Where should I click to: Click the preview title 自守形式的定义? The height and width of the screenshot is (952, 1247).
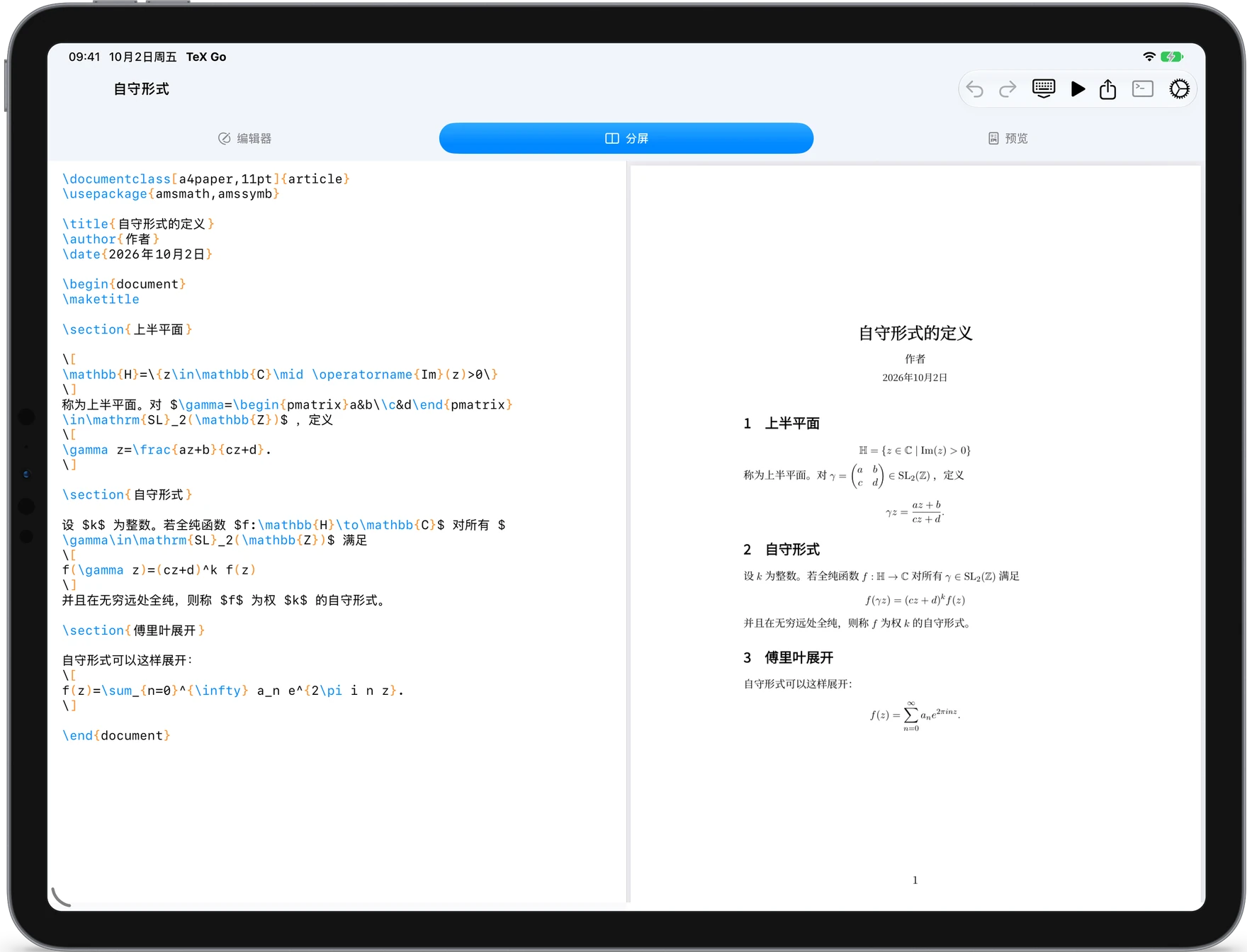click(915, 334)
